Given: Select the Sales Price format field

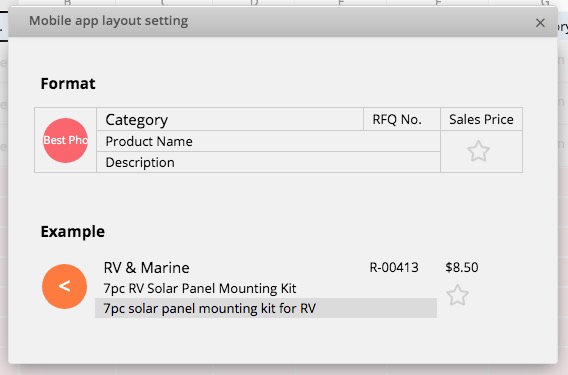Looking at the screenshot, I should coord(481,119).
